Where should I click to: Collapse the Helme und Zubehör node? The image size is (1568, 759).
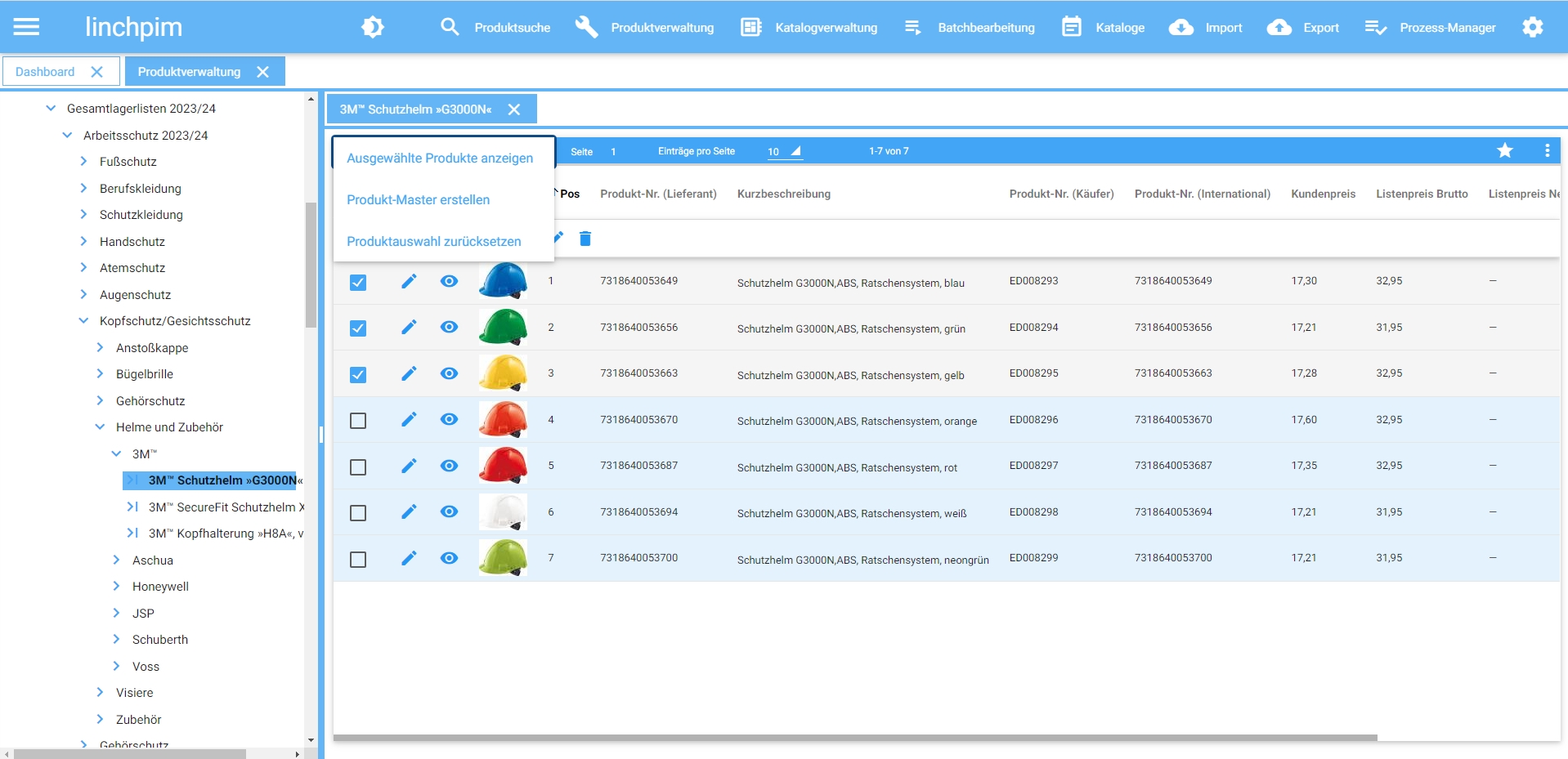click(100, 427)
